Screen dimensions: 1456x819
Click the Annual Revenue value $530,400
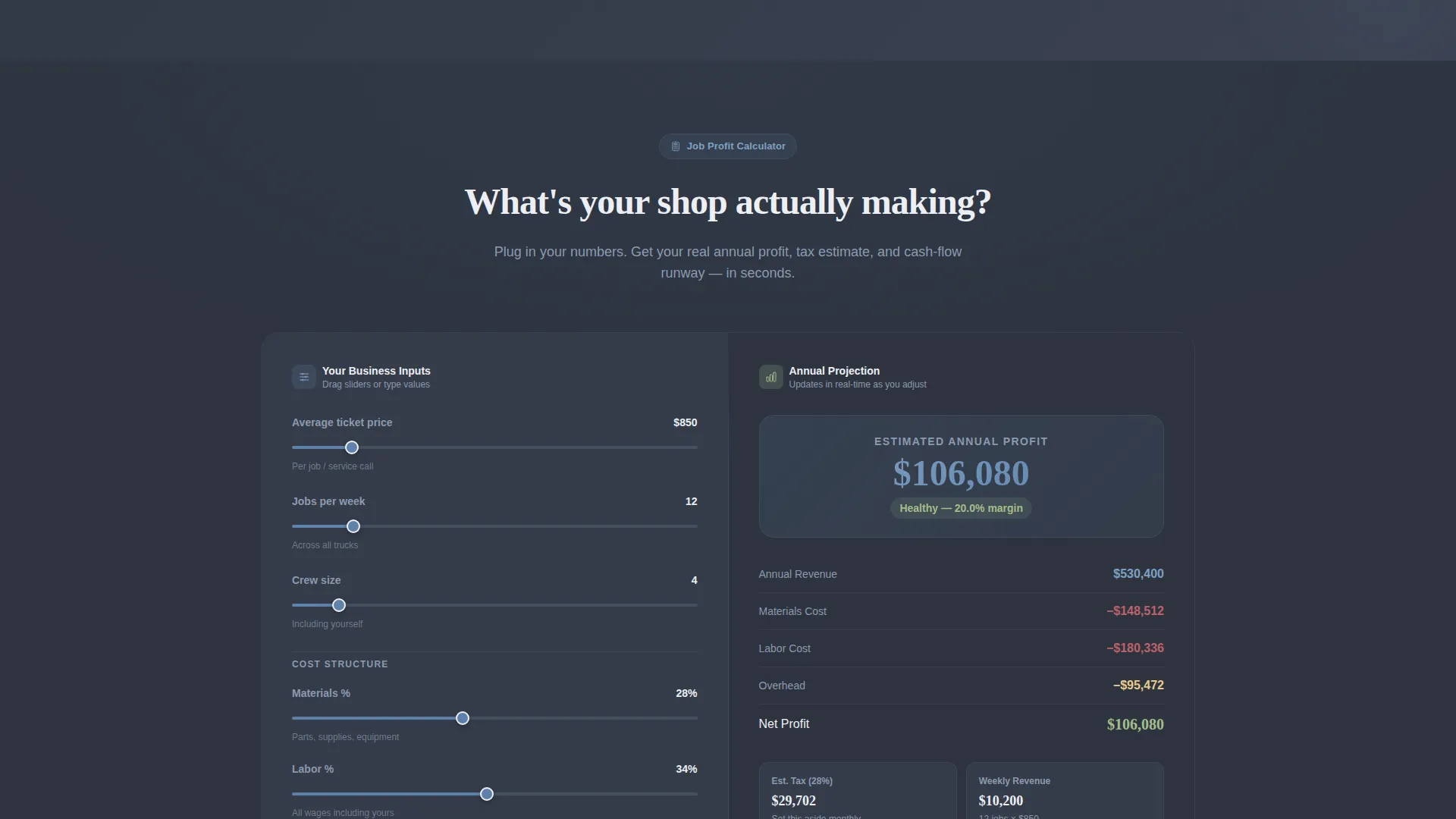pos(1137,574)
